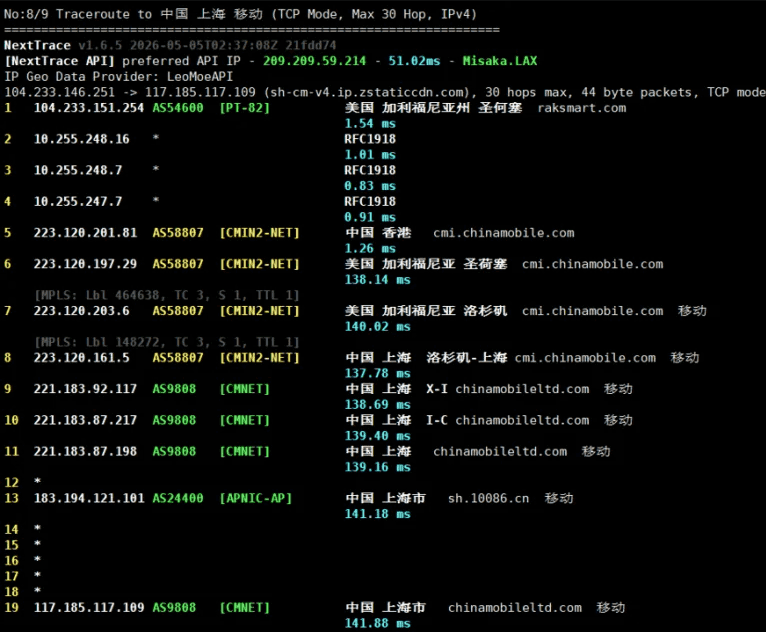Click the chinamobileltd.com text on hop 19

pos(515,608)
